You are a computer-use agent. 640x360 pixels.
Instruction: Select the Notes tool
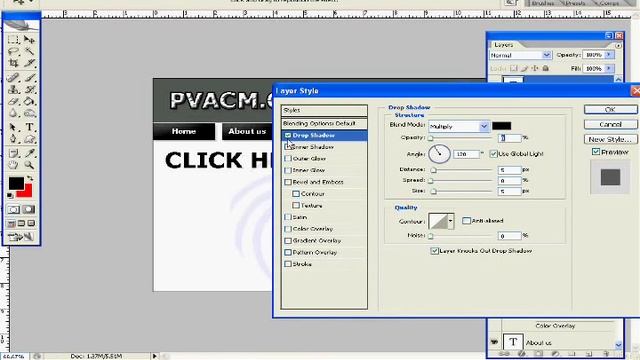click(13, 153)
